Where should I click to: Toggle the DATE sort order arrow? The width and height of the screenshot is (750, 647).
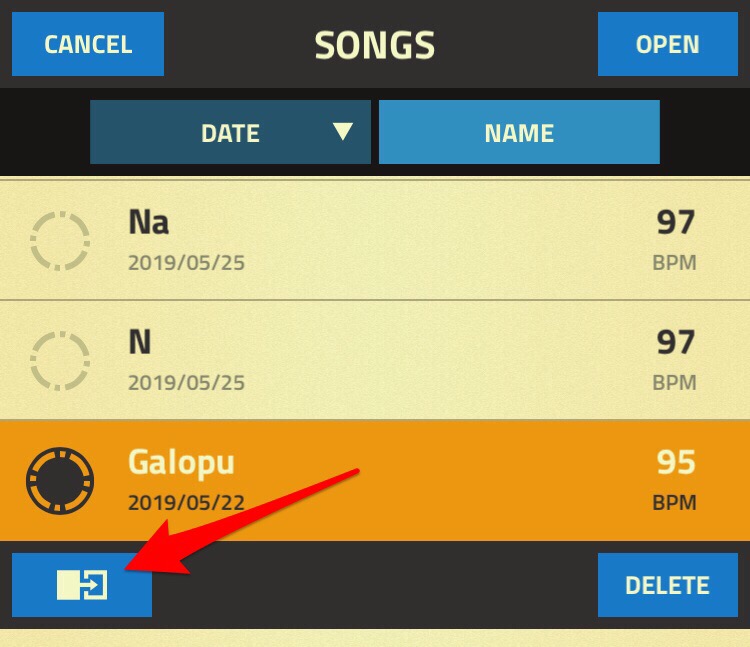[x=343, y=131]
